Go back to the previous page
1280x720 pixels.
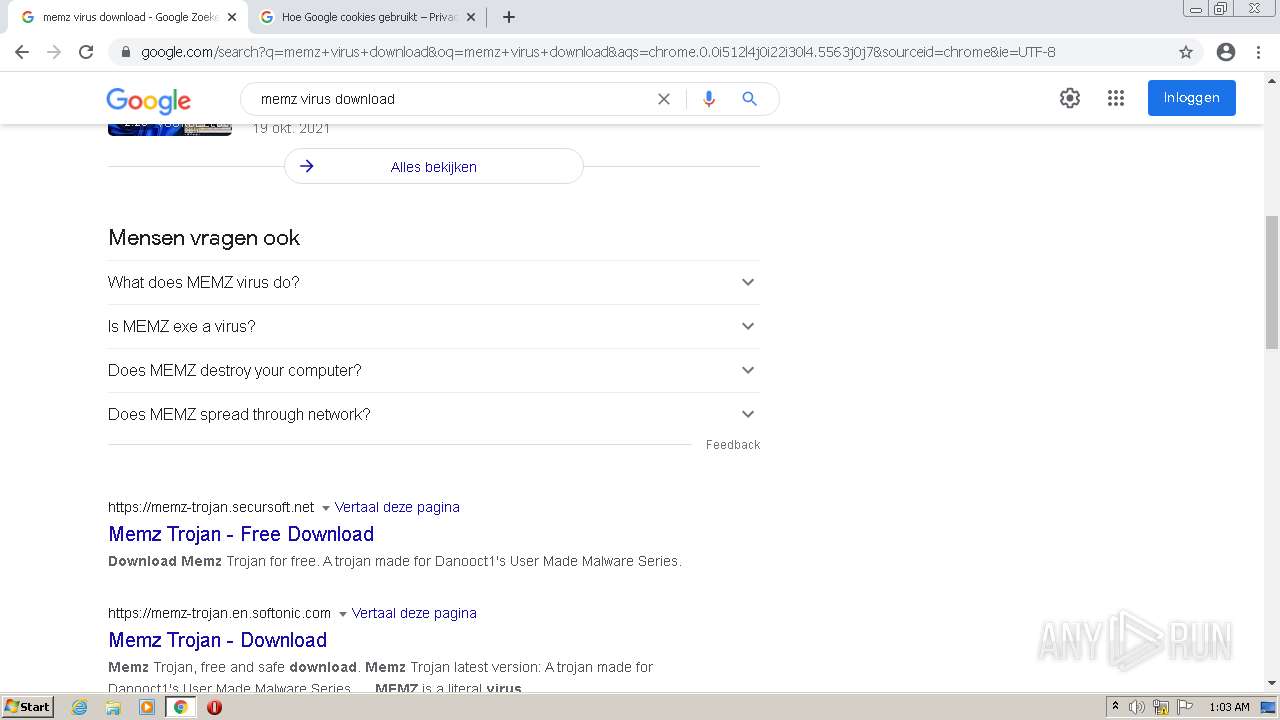(22, 52)
